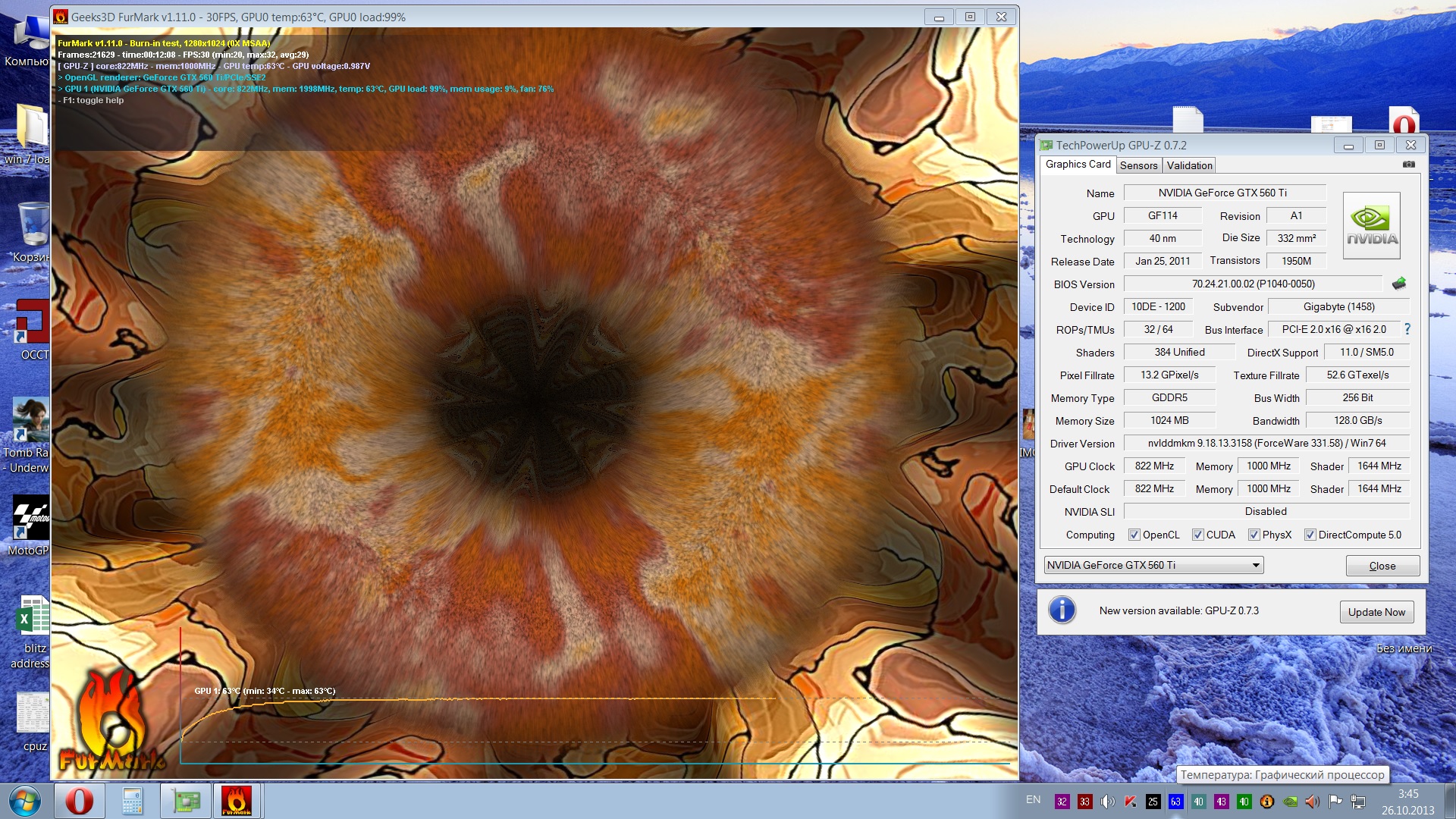Select the MotoGP desktop shortcut
This screenshot has width=1456, height=819.
click(30, 526)
